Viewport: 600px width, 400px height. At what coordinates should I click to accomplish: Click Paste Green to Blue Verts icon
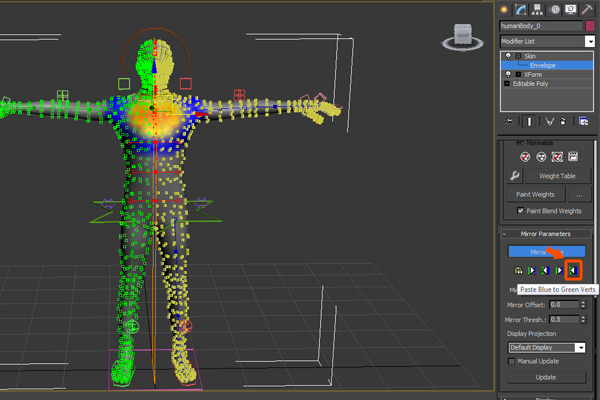tap(559, 271)
